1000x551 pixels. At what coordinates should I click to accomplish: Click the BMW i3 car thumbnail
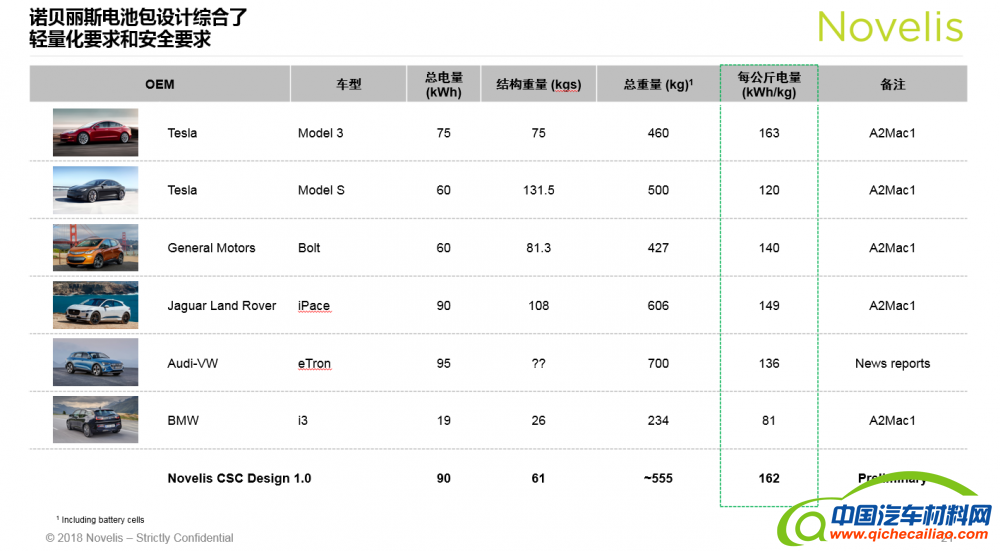point(95,420)
